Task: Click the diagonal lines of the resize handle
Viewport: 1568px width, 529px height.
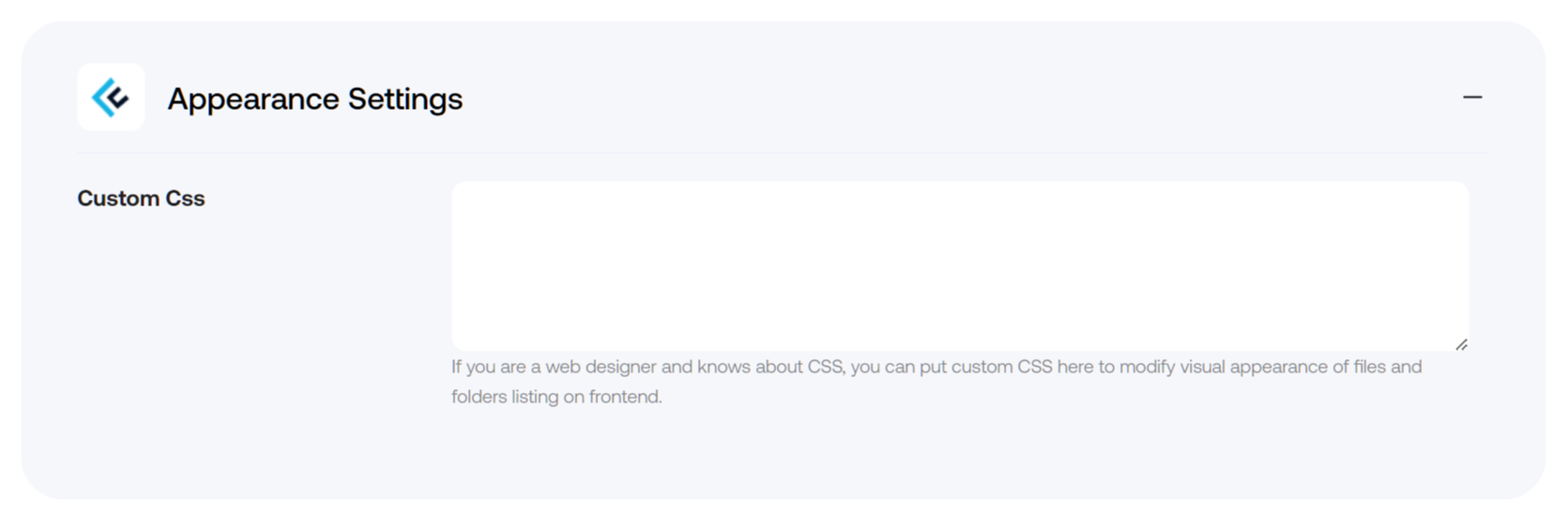Action: click(x=1461, y=344)
